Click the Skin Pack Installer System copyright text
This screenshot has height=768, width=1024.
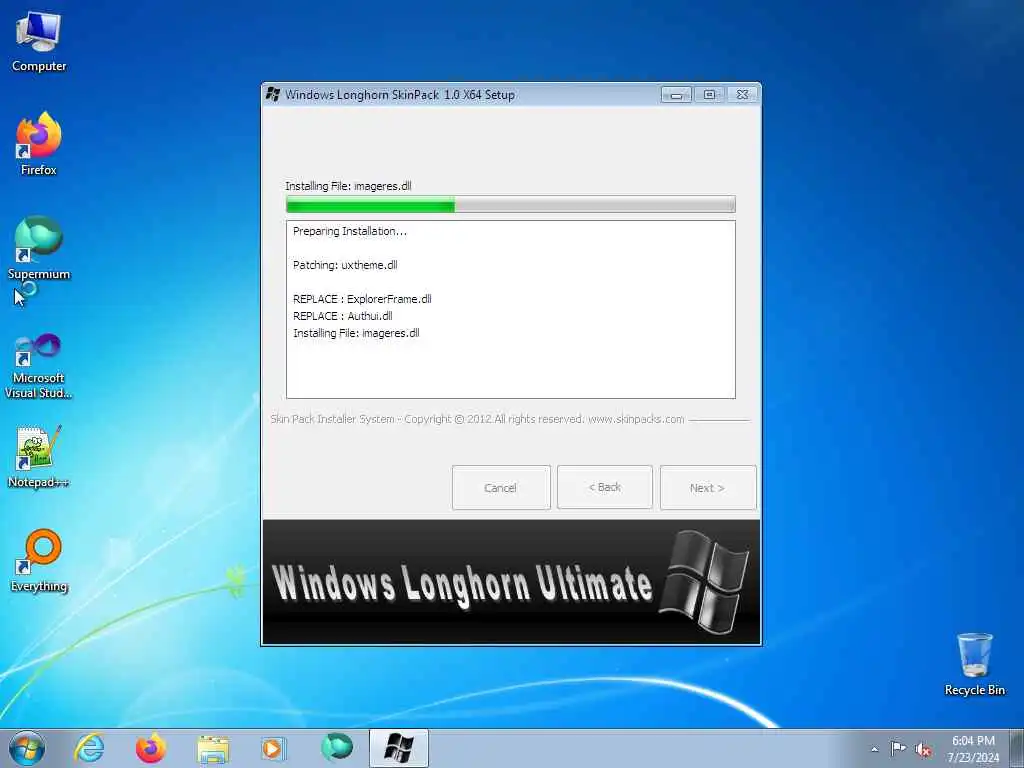click(x=477, y=419)
